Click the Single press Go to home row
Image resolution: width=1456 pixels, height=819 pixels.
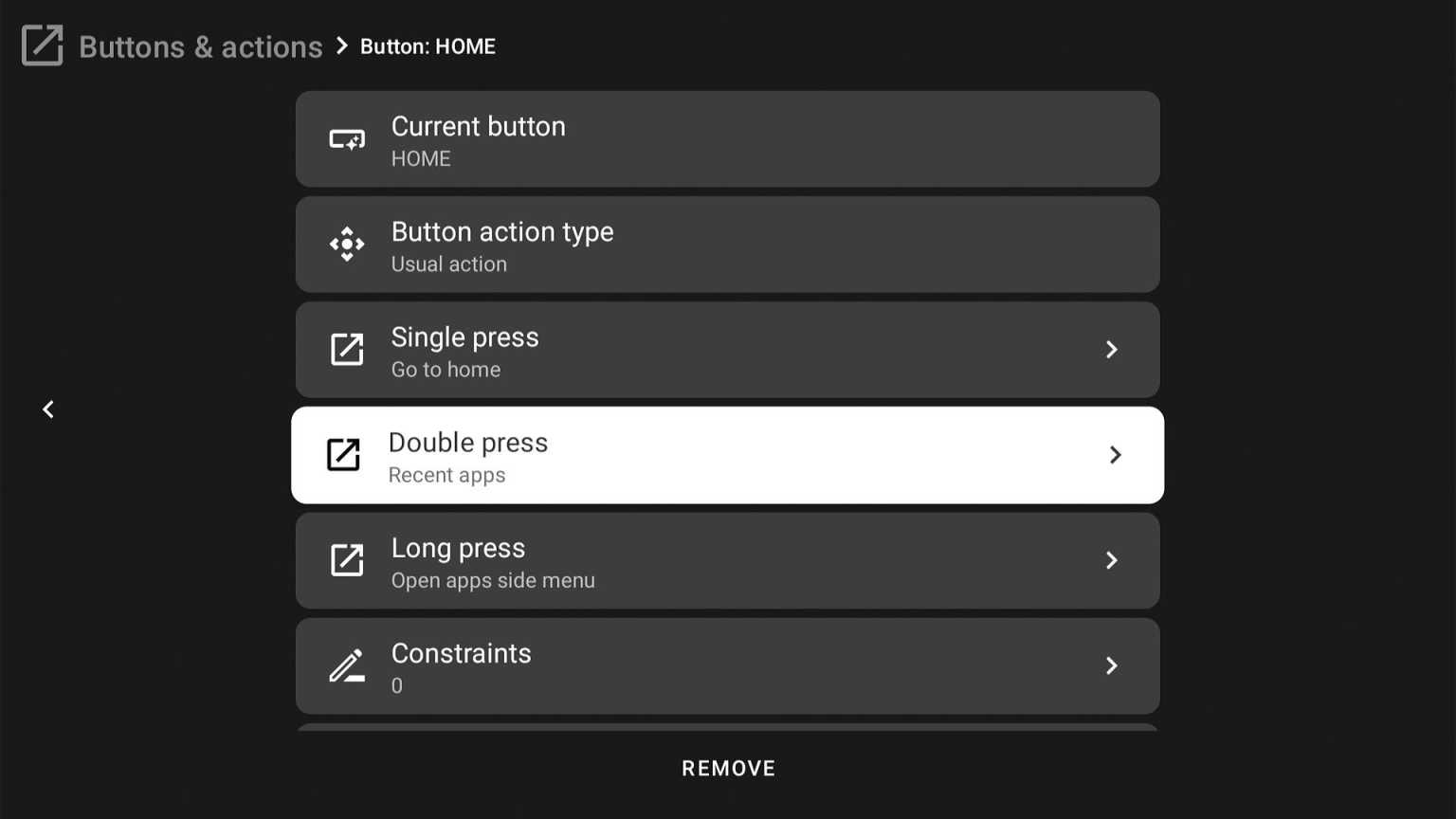pyautogui.click(x=728, y=350)
